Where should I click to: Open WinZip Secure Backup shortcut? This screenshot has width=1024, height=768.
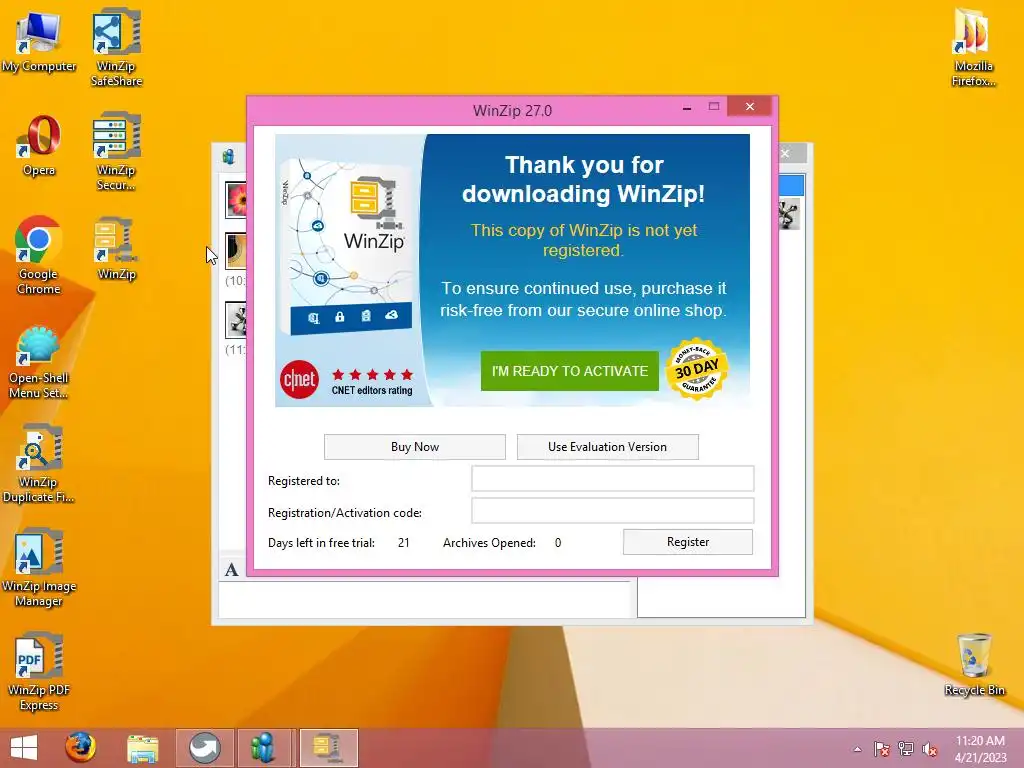tap(116, 152)
